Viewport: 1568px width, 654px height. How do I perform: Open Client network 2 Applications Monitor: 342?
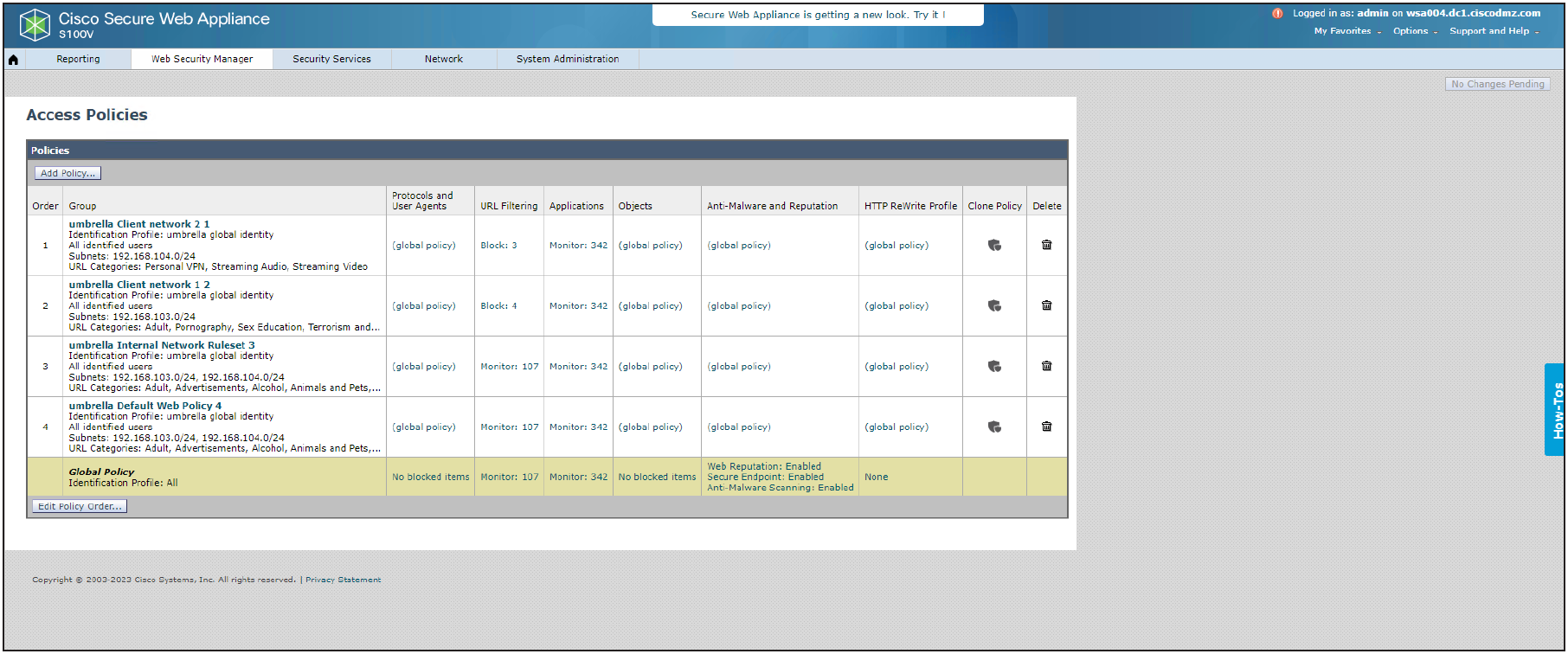pyautogui.click(x=578, y=246)
